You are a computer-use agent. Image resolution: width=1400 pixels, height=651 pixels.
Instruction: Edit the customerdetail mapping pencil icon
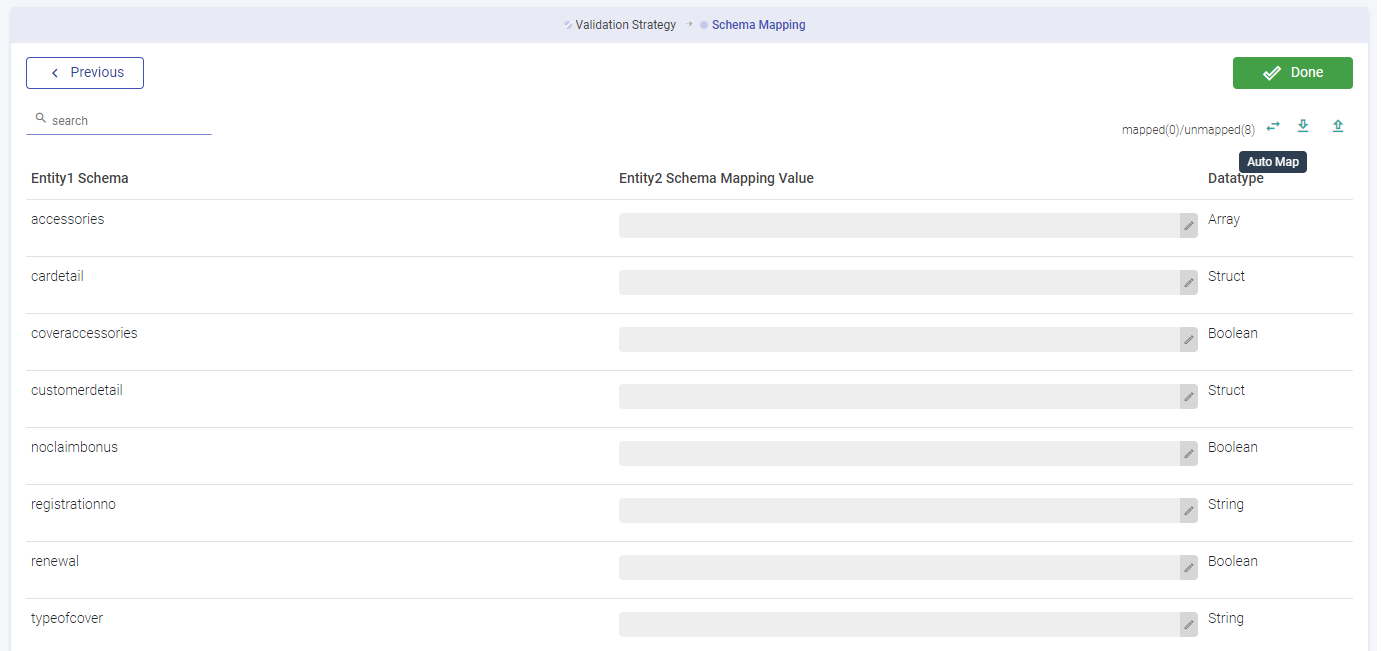(x=1189, y=397)
